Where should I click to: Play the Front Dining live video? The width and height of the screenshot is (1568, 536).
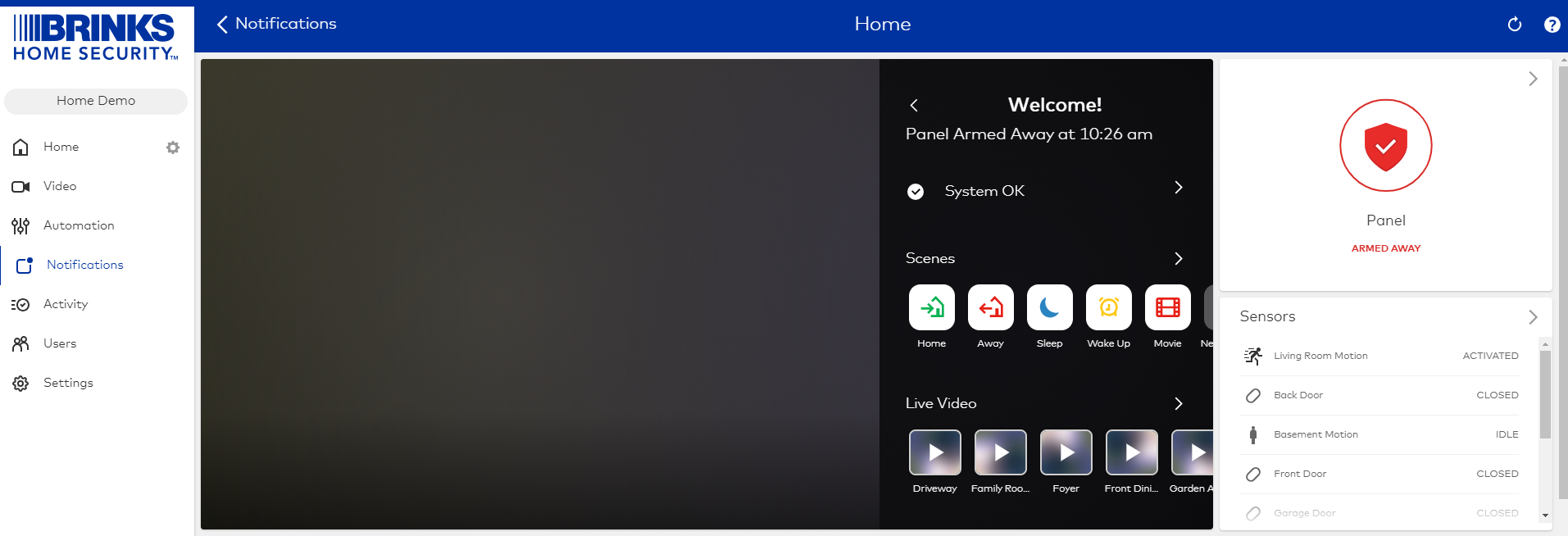(x=1132, y=452)
